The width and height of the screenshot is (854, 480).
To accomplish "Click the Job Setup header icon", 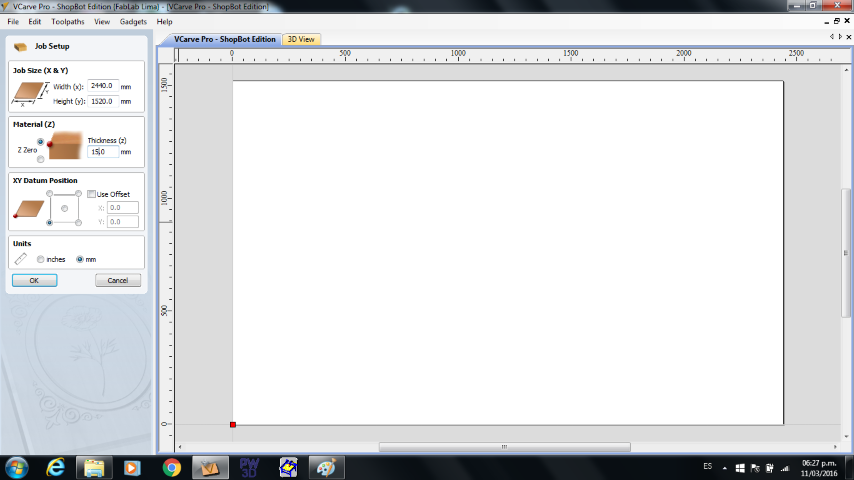I will 21,47.
